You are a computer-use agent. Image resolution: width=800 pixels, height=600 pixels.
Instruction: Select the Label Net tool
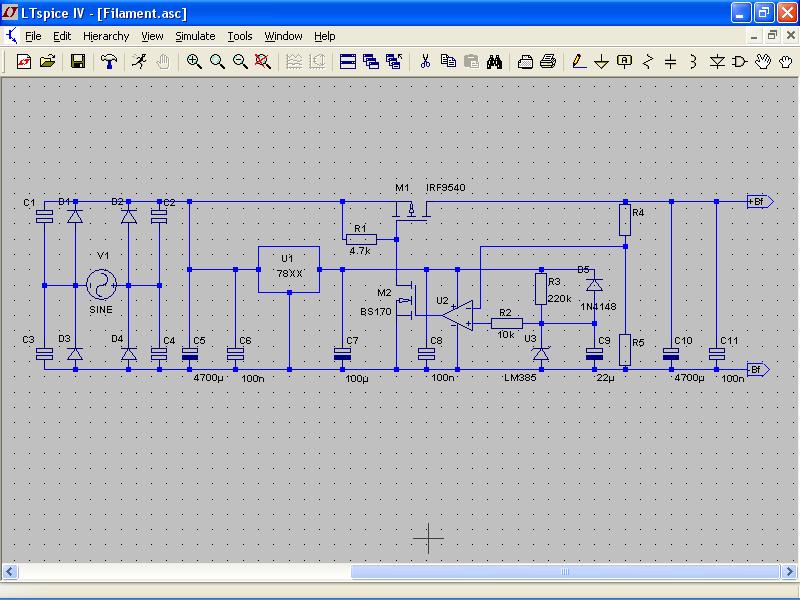tap(624, 62)
